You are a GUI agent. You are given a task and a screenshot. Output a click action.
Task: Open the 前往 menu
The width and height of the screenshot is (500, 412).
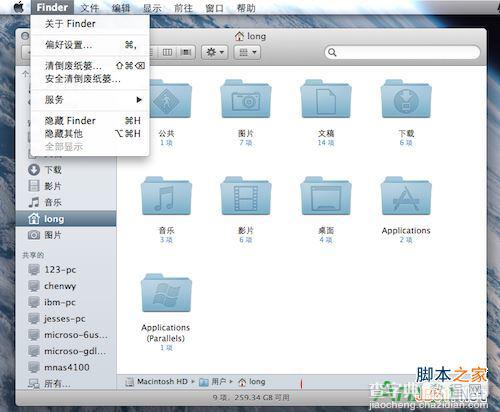click(183, 8)
